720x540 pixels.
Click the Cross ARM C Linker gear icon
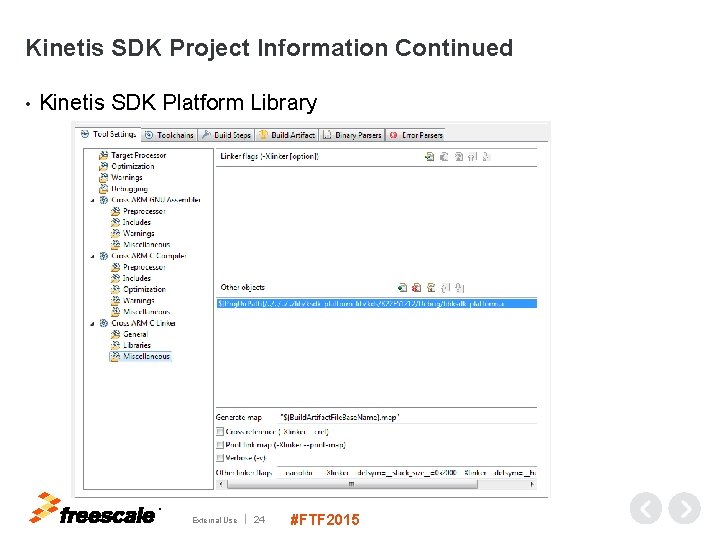point(104,323)
